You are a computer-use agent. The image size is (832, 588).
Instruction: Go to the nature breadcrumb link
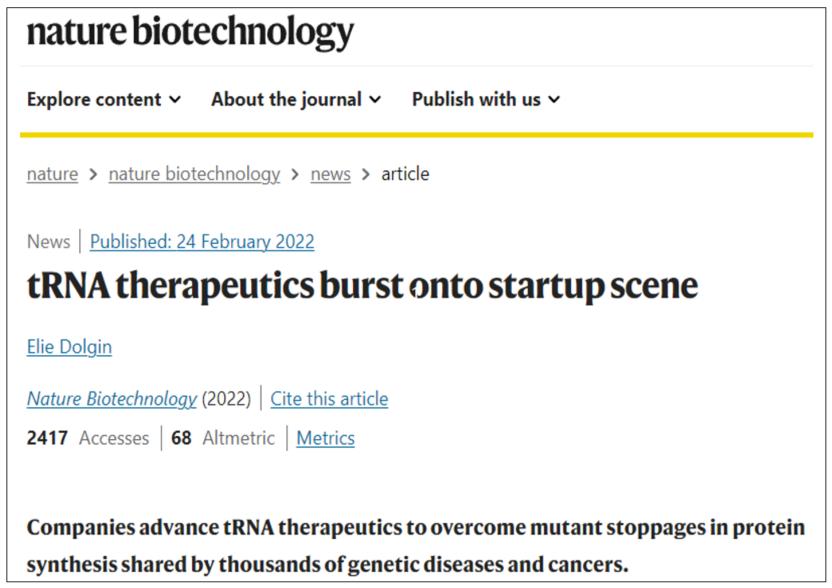coord(52,174)
